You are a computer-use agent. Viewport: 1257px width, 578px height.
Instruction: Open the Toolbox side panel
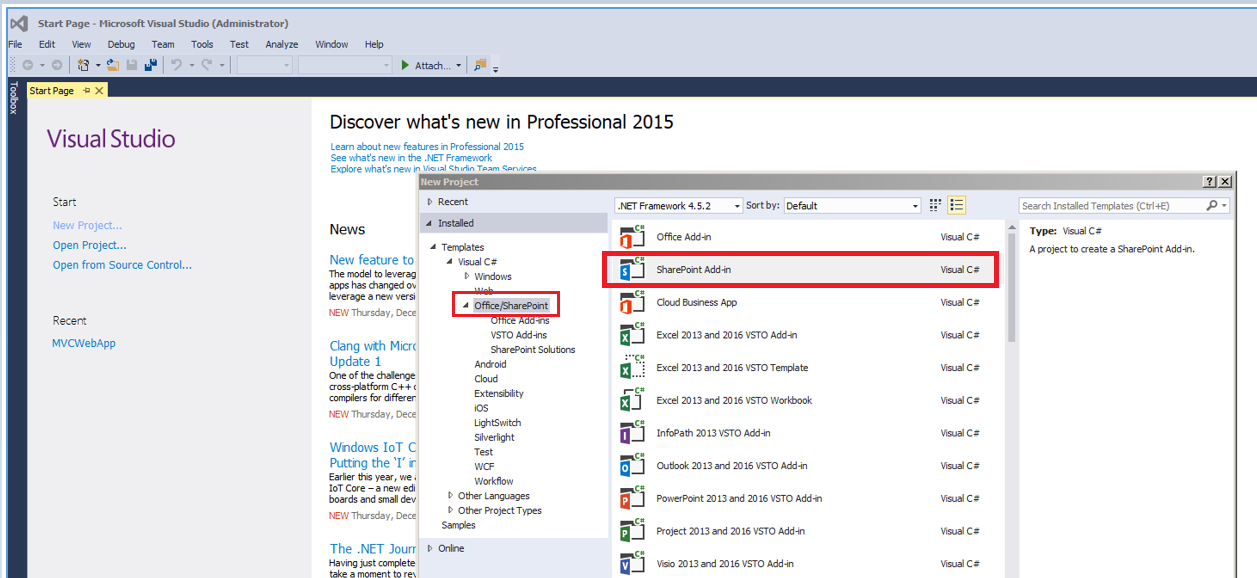point(13,98)
